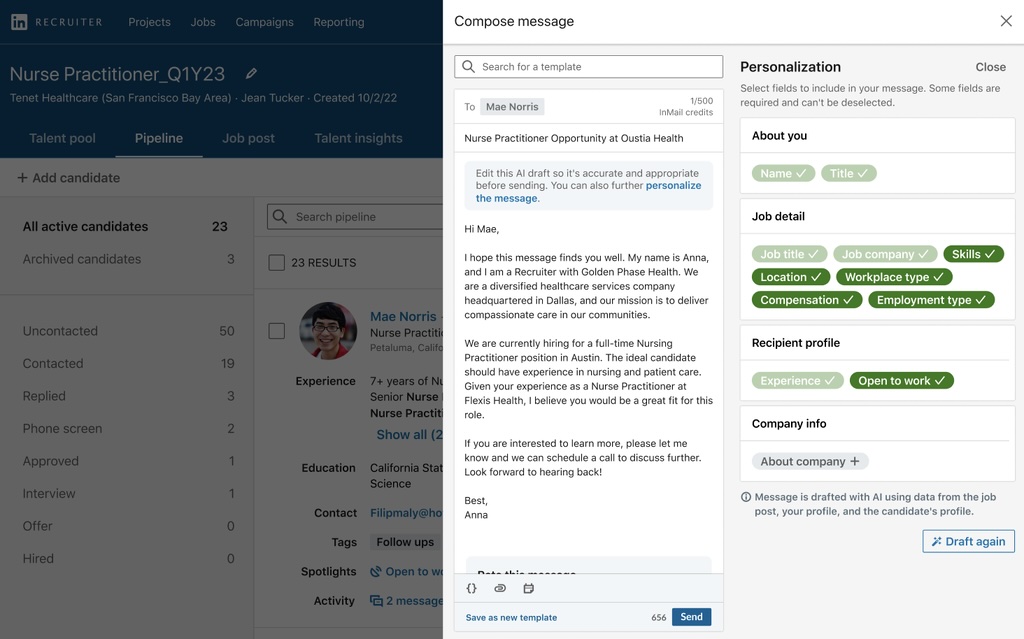Click the Mae Norris recipient chip
The height and width of the screenshot is (639, 1024).
pyautogui.click(x=512, y=106)
